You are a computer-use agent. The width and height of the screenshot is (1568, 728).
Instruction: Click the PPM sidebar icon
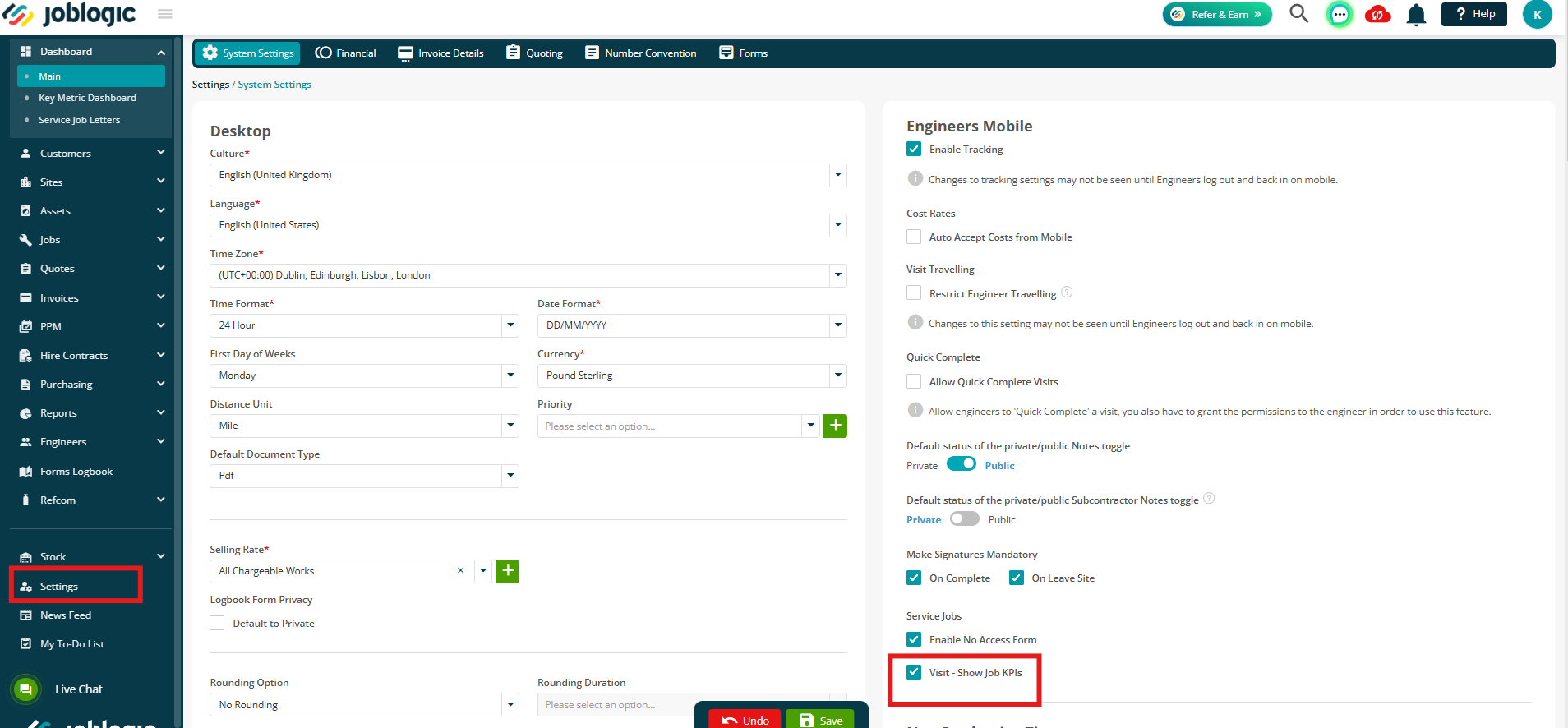click(25, 327)
